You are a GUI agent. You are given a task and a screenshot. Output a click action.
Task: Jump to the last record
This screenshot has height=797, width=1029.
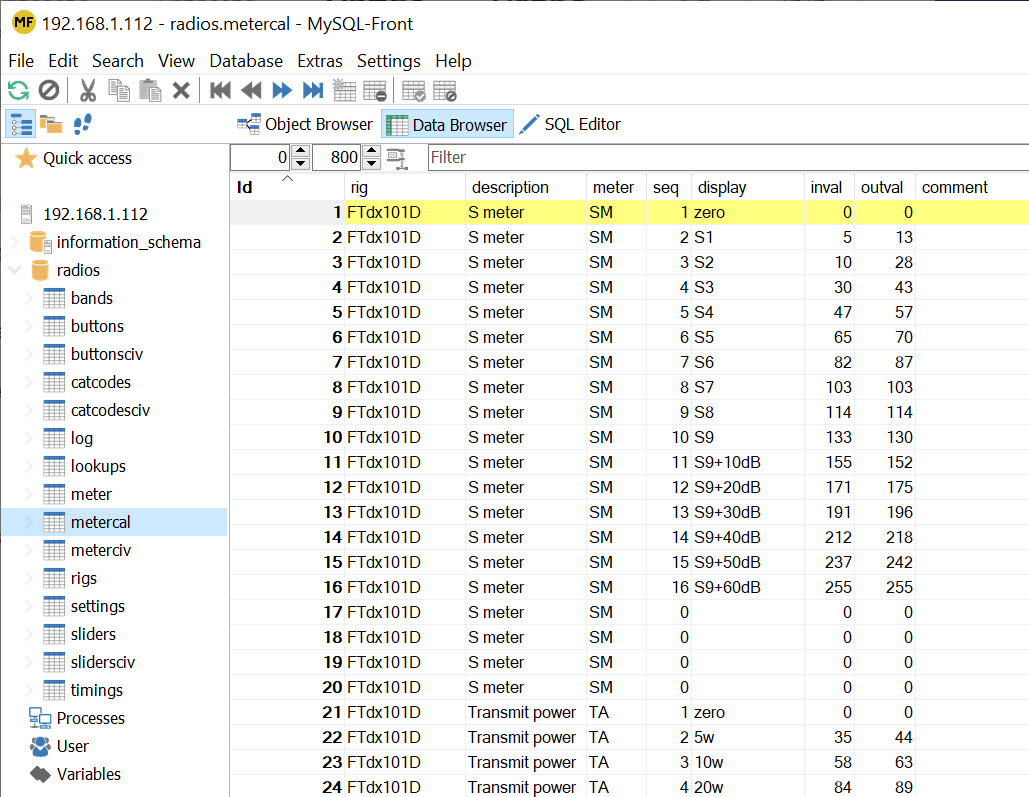point(311,90)
